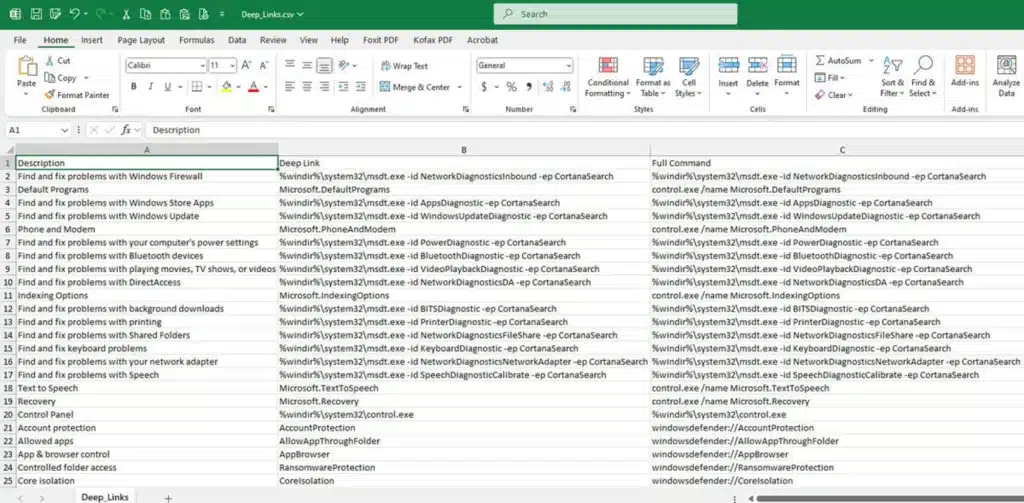The height and width of the screenshot is (503, 1024).
Task: Open the Acrobat ribbon tab
Action: pyautogui.click(x=483, y=40)
